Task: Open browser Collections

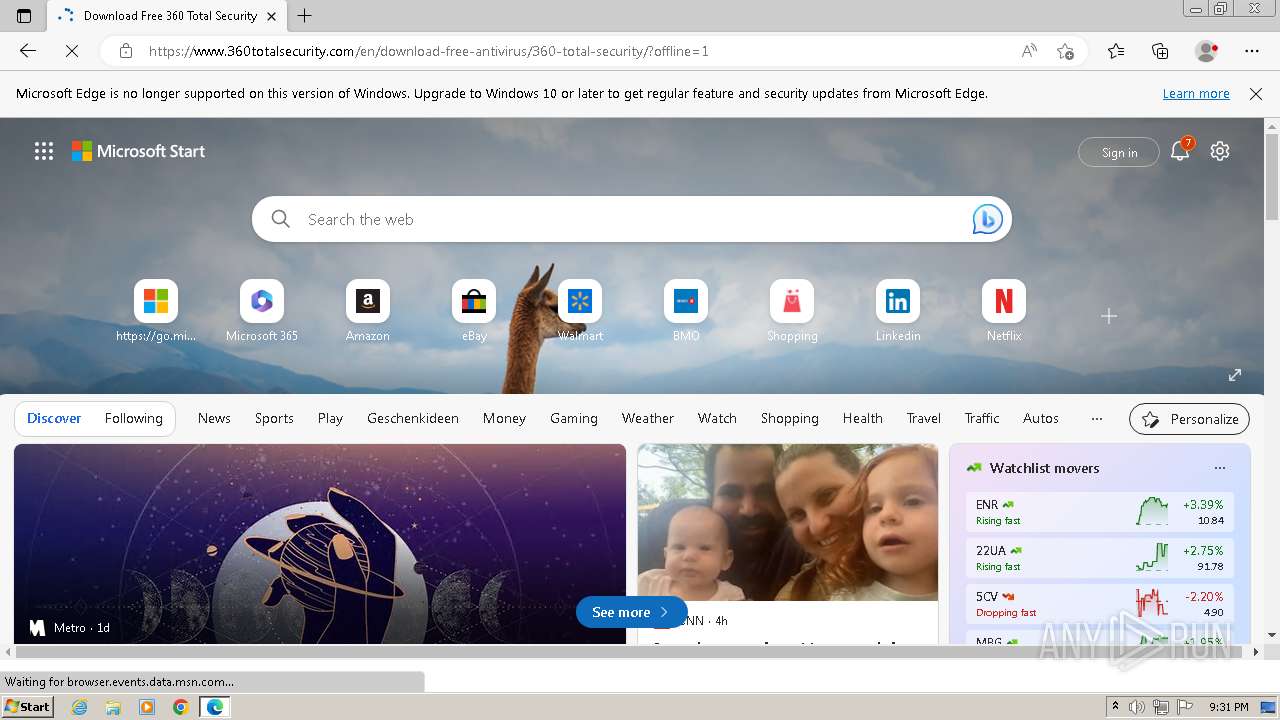Action: click(x=1160, y=51)
